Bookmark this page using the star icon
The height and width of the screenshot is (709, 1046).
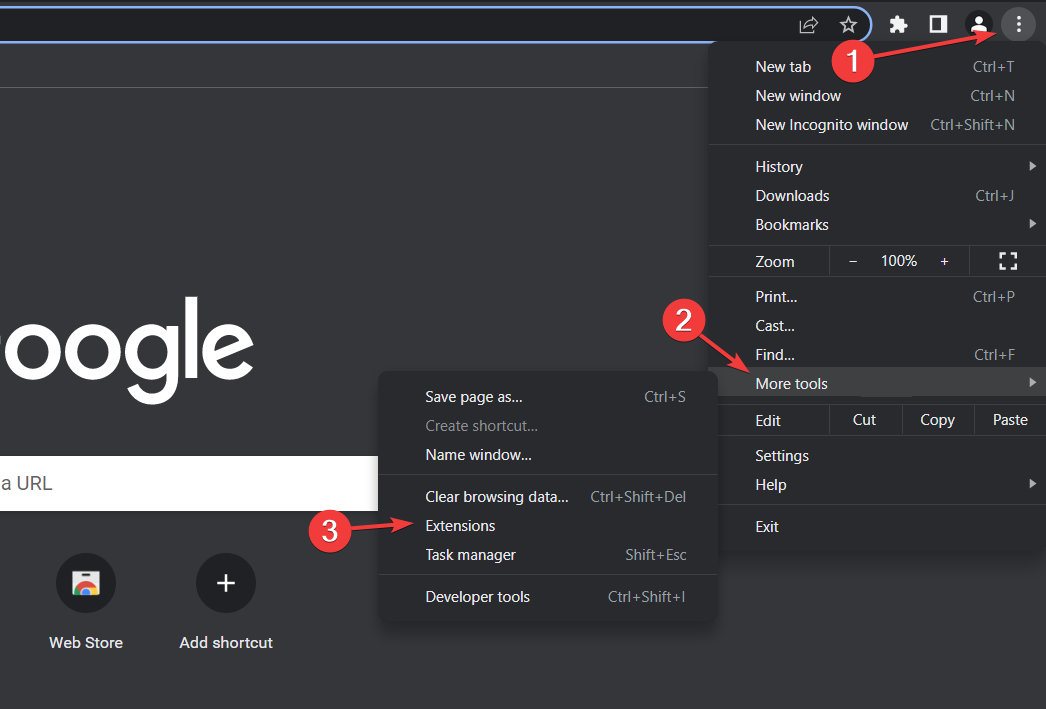point(849,25)
